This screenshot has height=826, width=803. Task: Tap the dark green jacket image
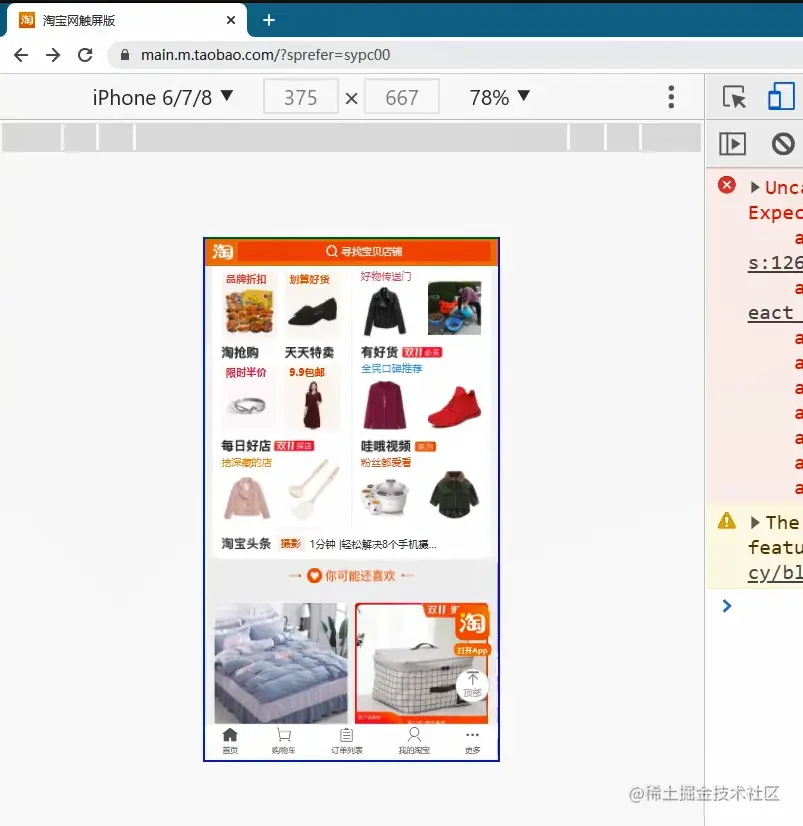455,495
